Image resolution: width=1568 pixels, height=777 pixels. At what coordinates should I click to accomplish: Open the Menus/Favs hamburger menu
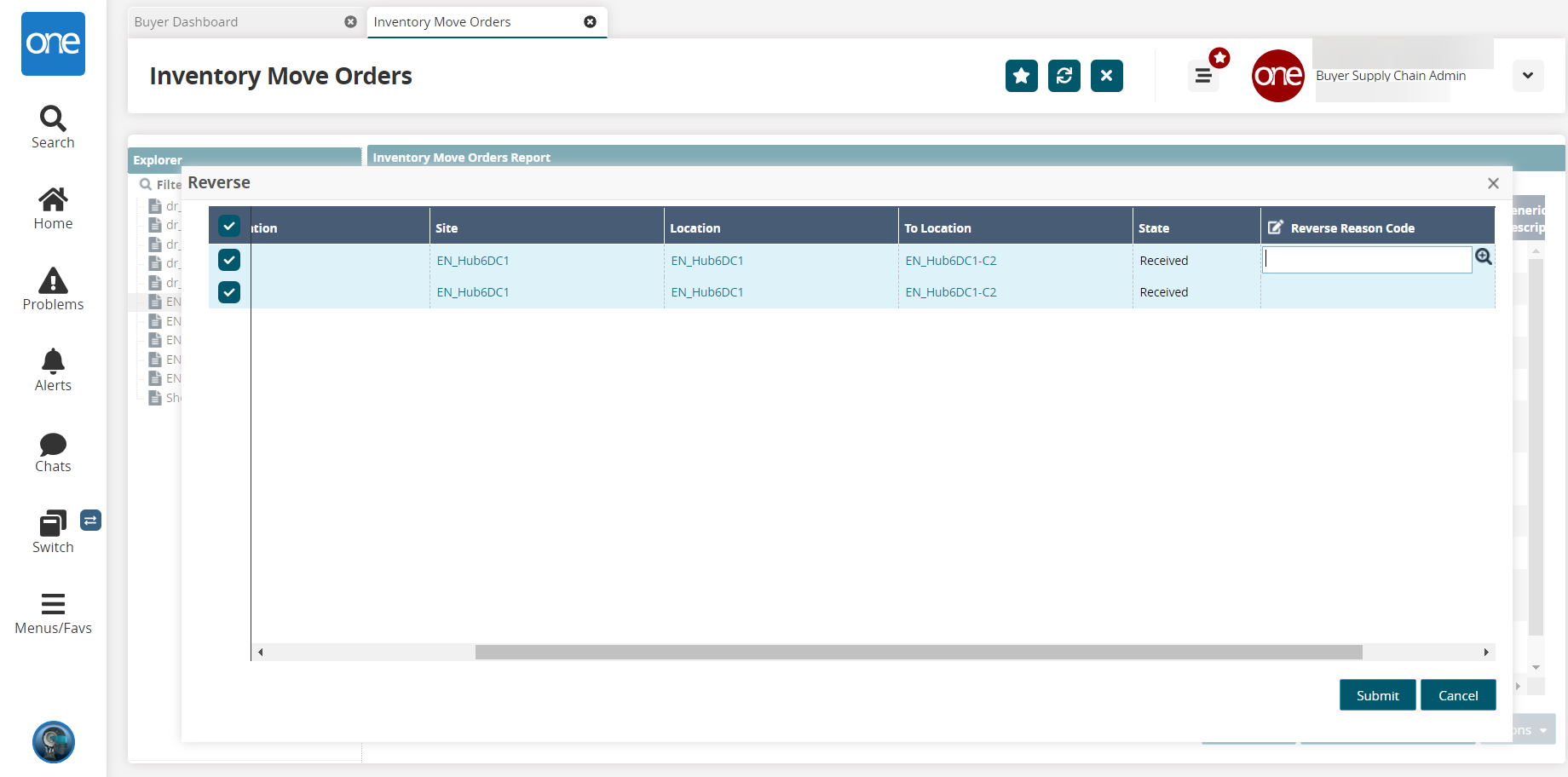click(x=53, y=614)
